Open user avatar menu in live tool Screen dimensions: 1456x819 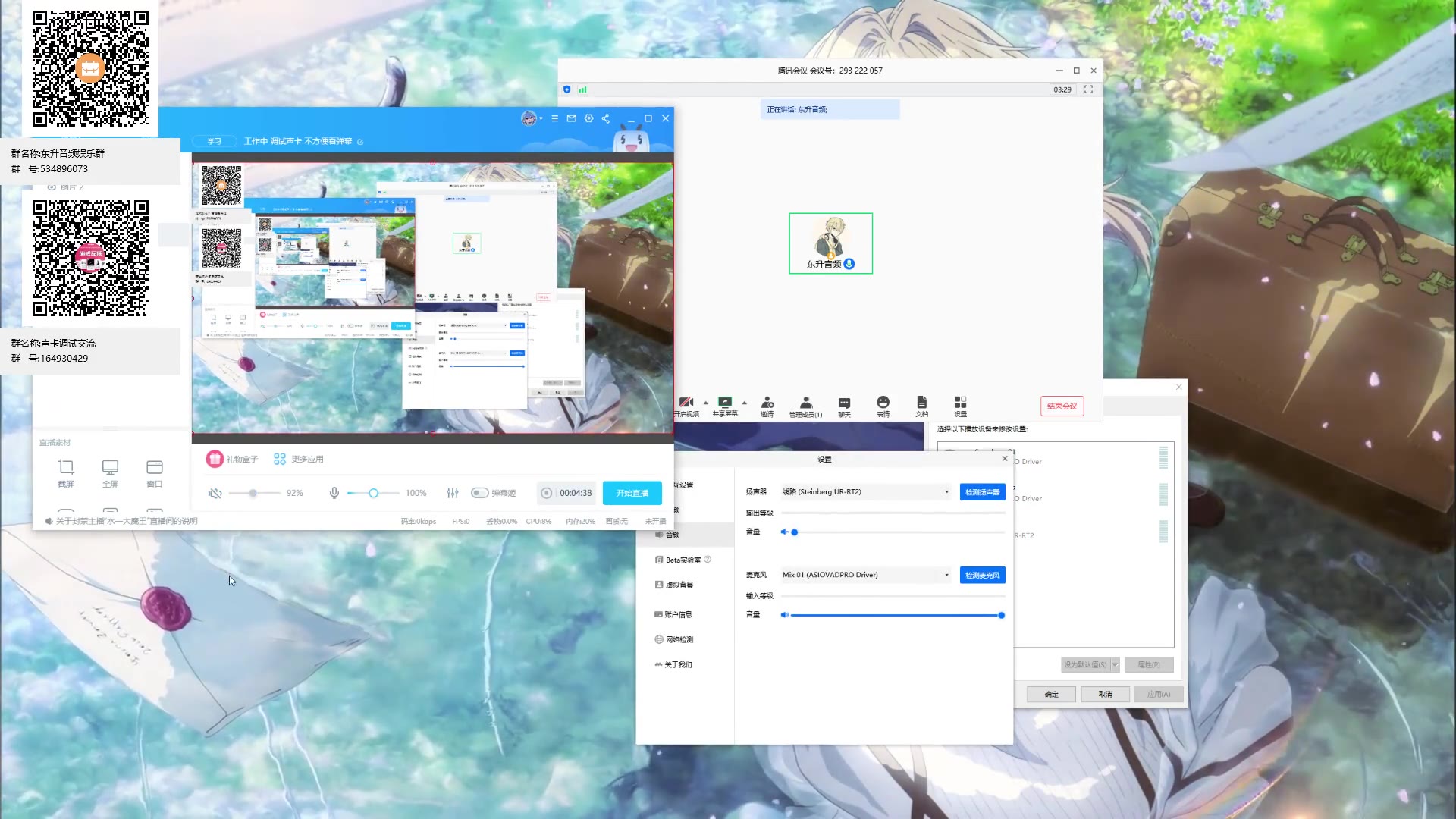[x=529, y=118]
